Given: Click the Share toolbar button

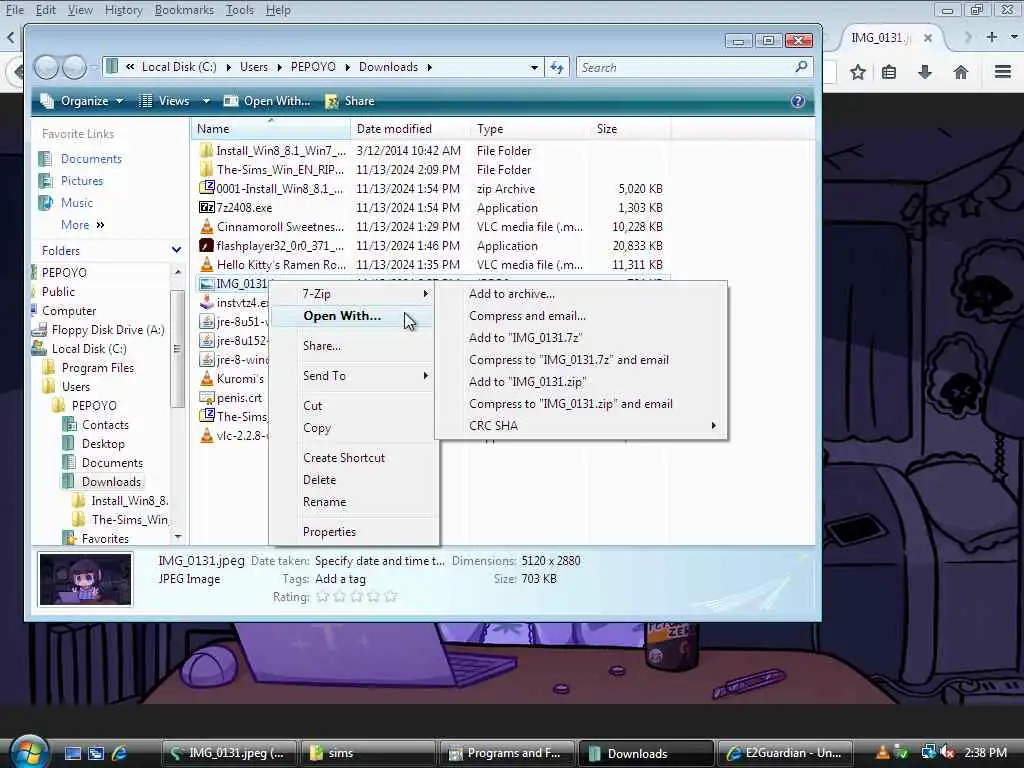Looking at the screenshot, I should click(x=350, y=101).
